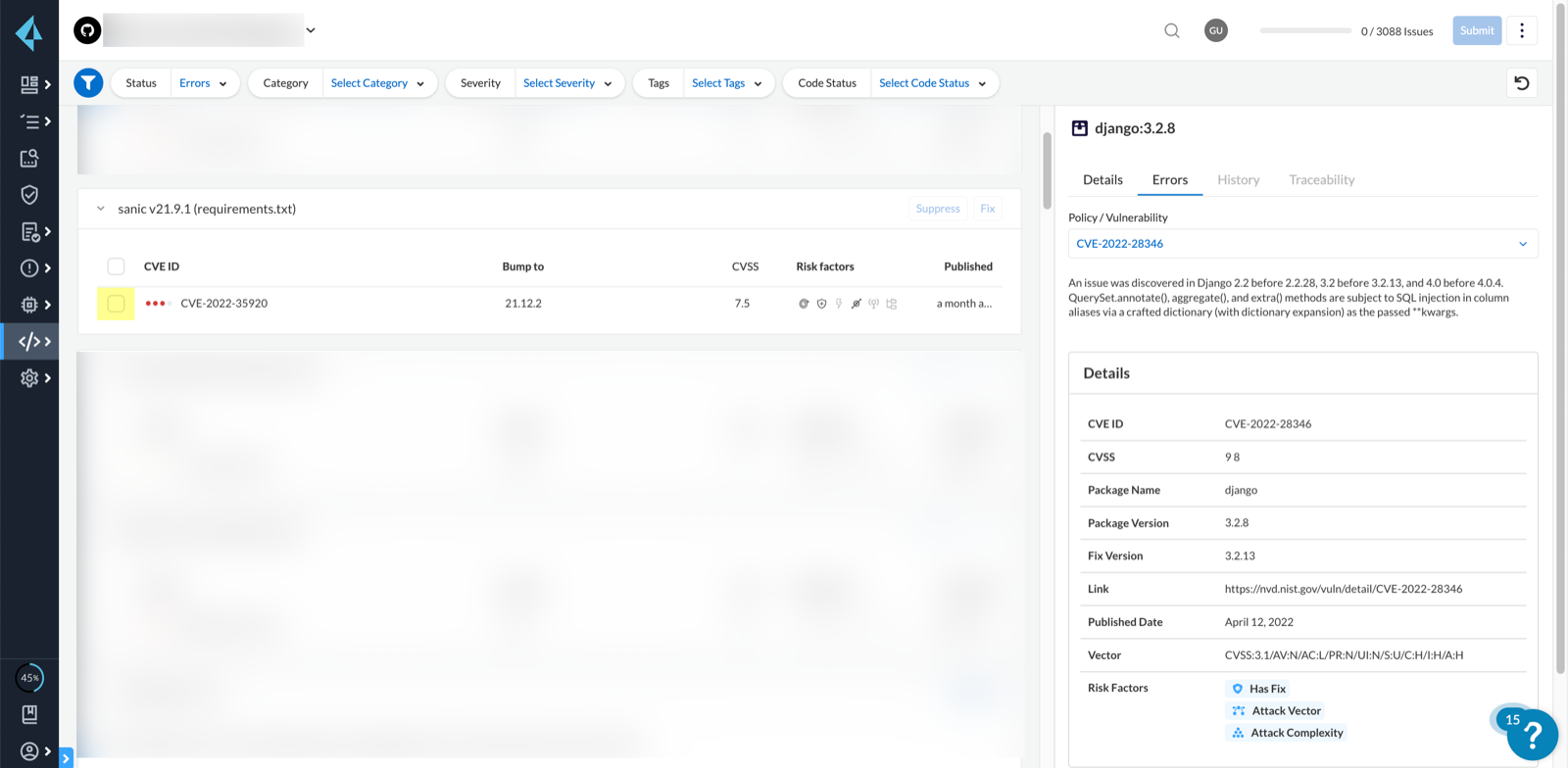
Task: Click the Submit button
Action: tap(1477, 30)
